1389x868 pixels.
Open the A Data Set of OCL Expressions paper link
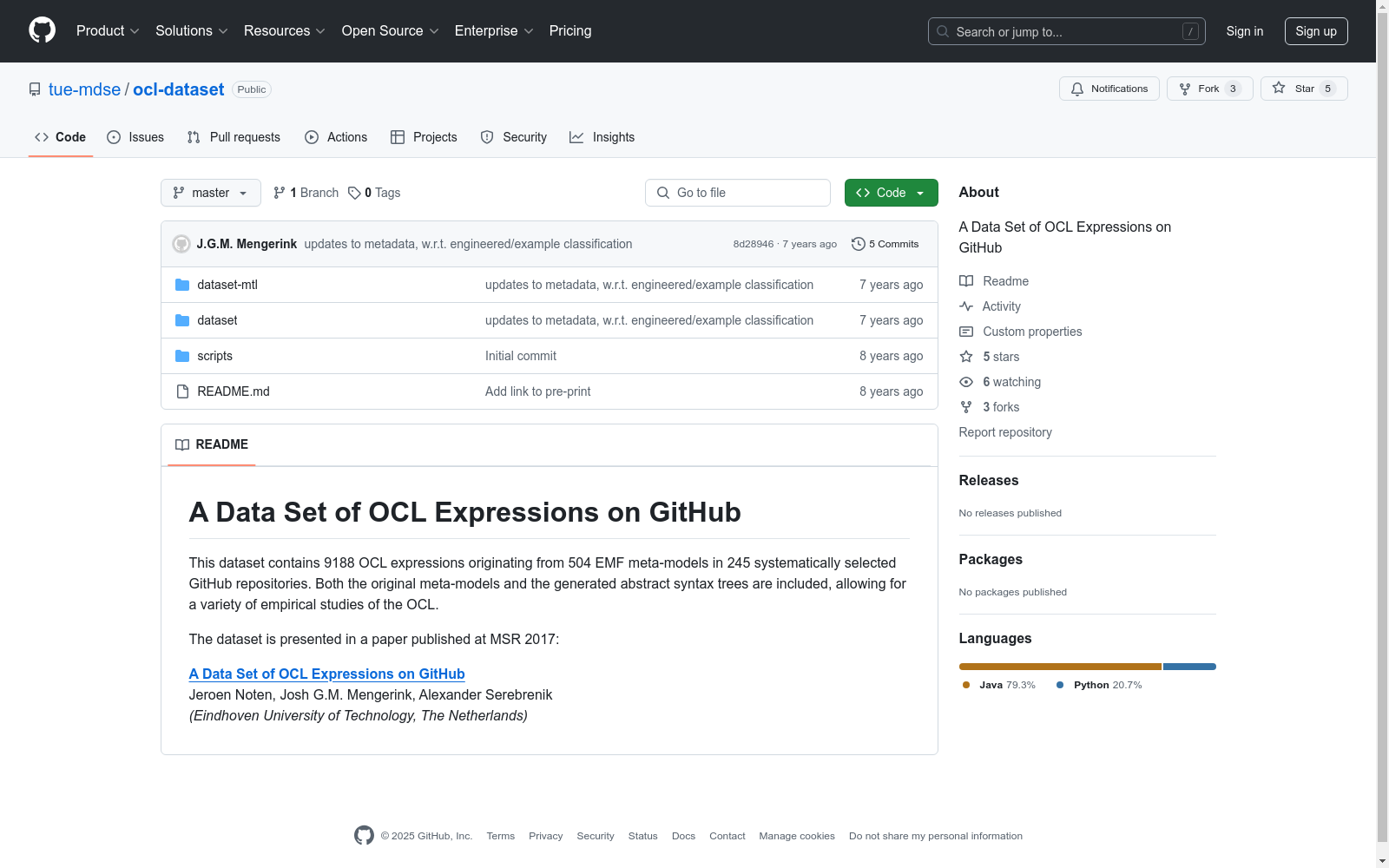tap(327, 674)
